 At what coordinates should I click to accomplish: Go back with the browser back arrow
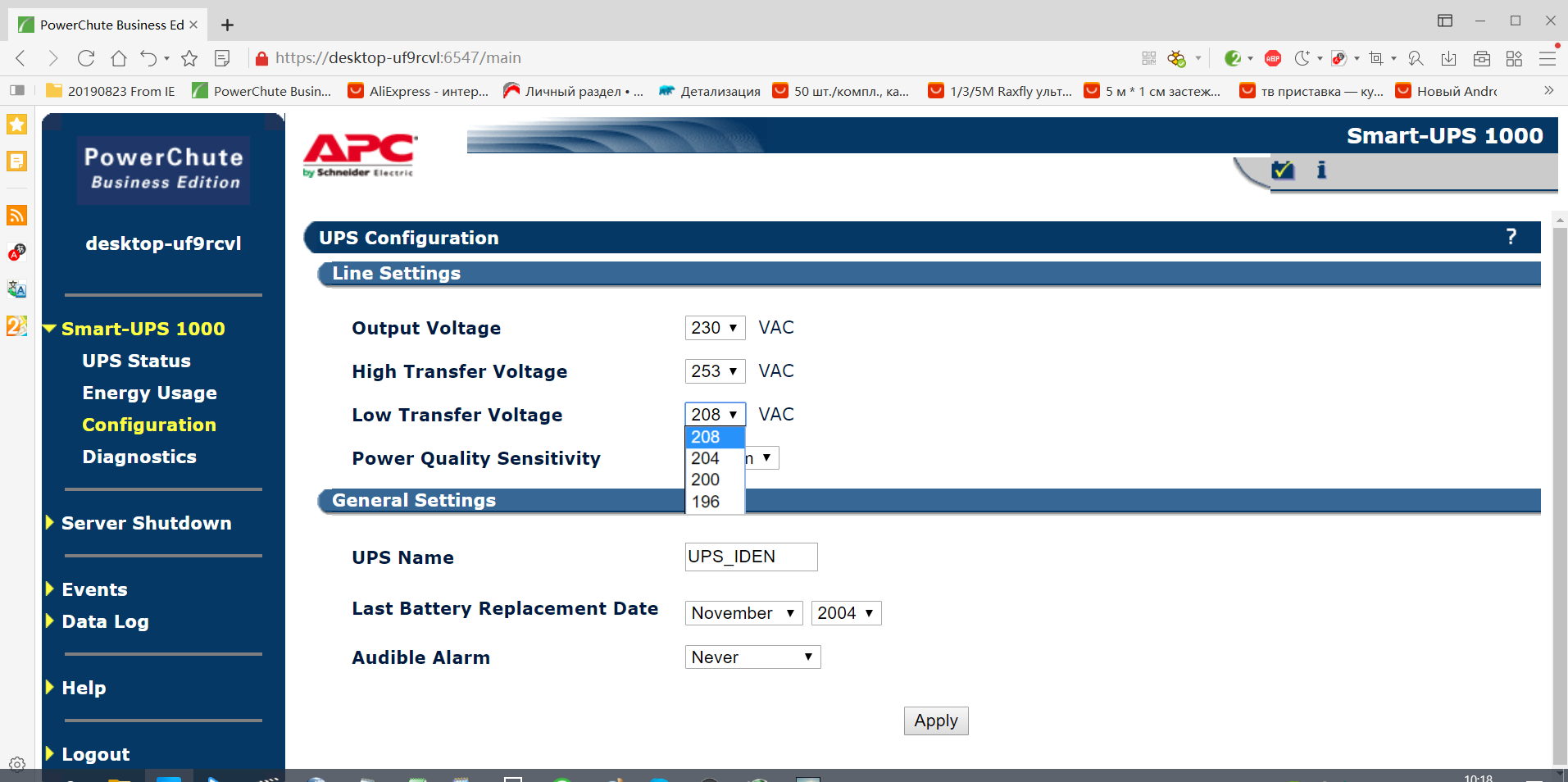(x=21, y=58)
